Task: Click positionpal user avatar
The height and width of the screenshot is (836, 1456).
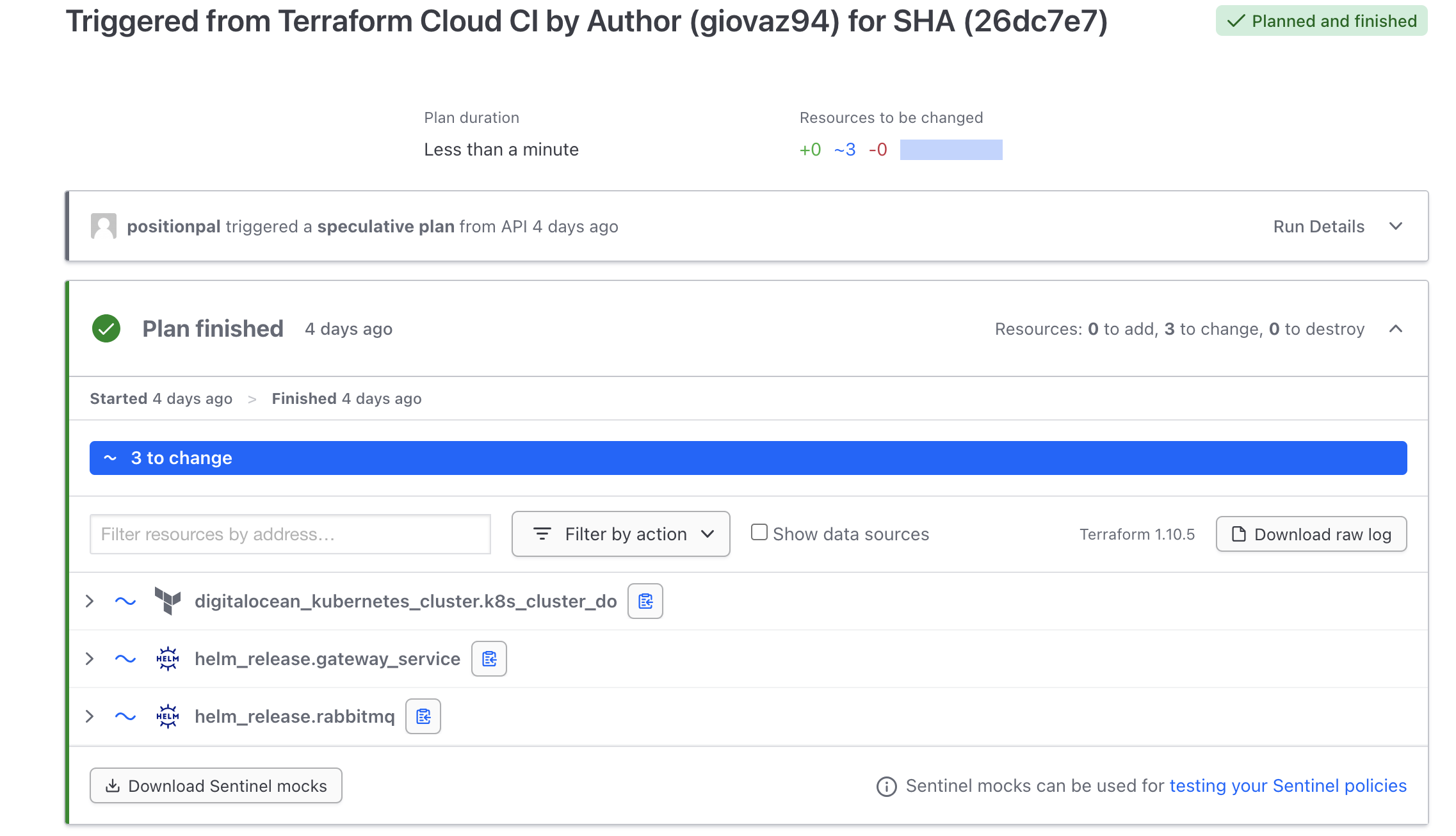Action: coord(104,226)
